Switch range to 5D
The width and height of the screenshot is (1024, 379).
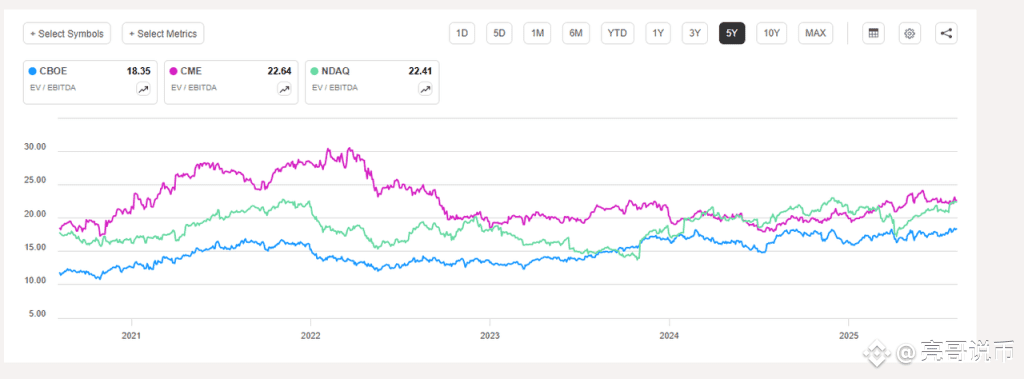pyautogui.click(x=500, y=33)
